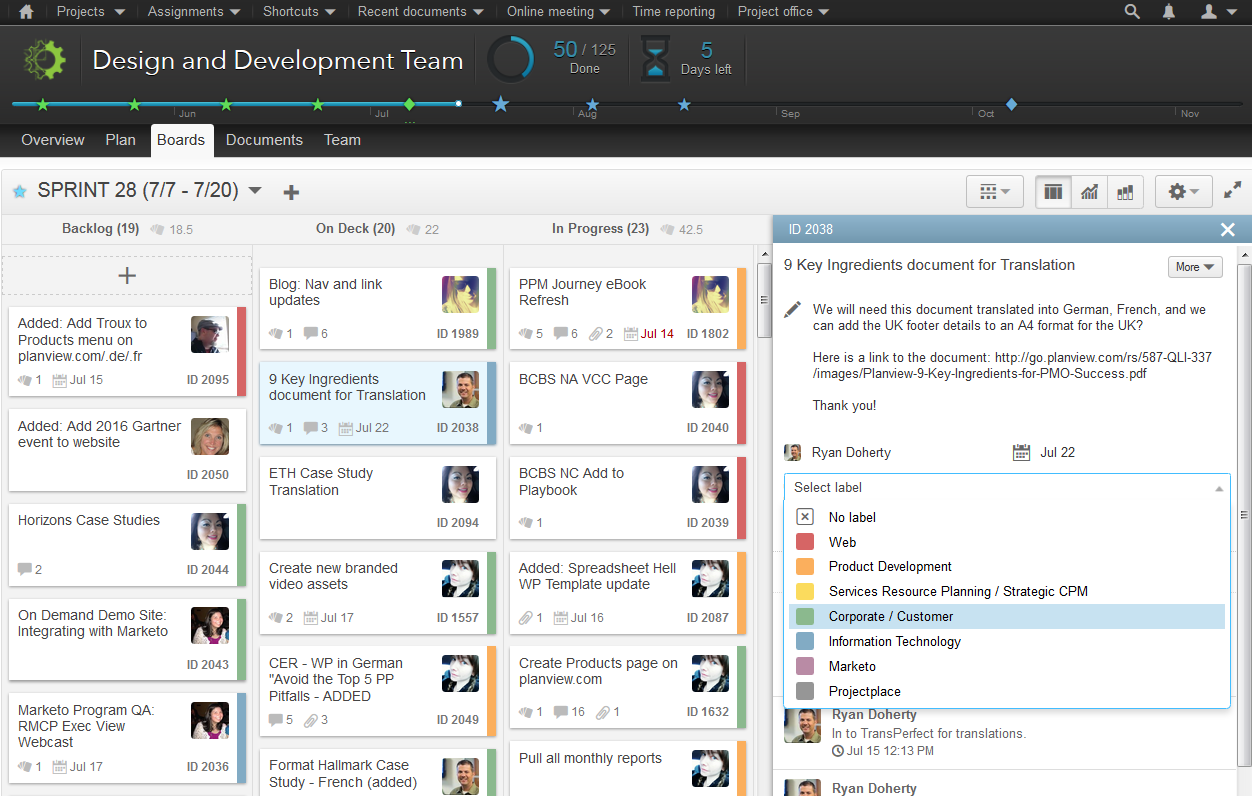Image resolution: width=1252 pixels, height=796 pixels.
Task: Go to the home icon
Action: pyautogui.click(x=26, y=12)
